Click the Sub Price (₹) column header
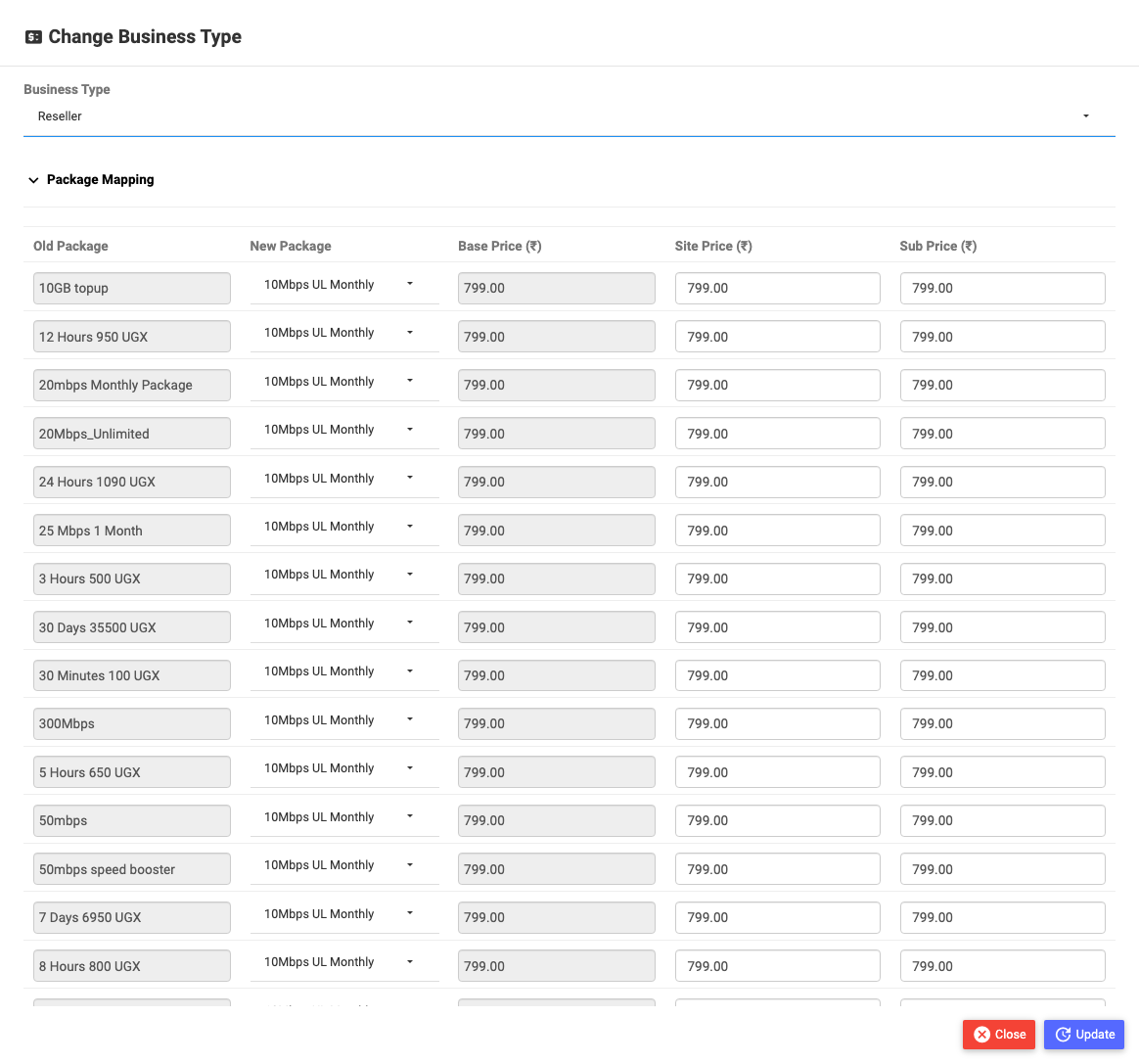 pyautogui.click(x=937, y=246)
